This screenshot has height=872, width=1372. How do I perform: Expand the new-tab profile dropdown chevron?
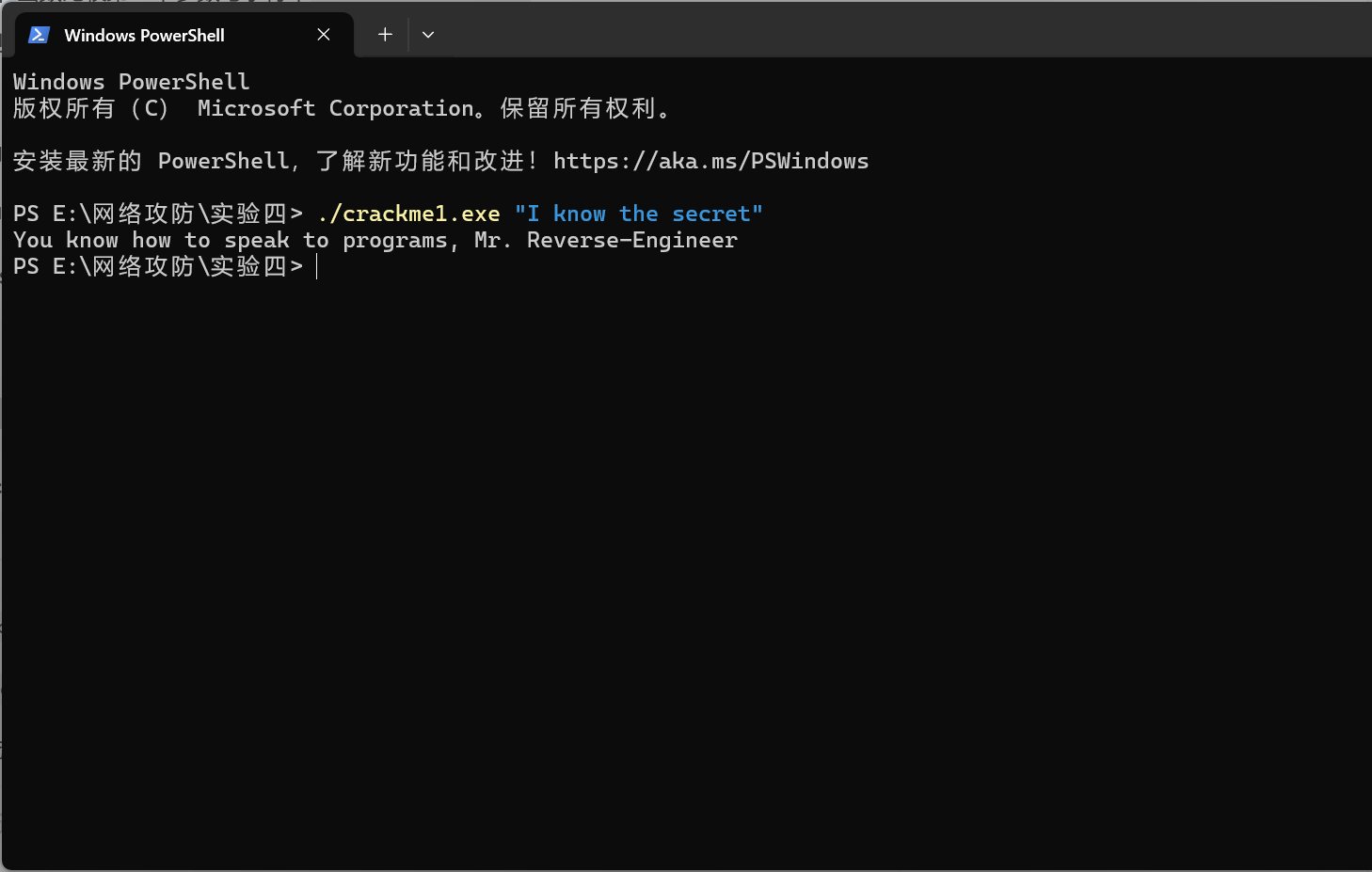click(x=428, y=35)
